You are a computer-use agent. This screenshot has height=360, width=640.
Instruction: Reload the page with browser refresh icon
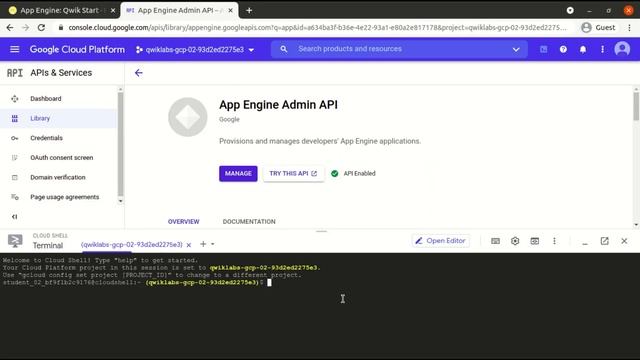pos(41,27)
